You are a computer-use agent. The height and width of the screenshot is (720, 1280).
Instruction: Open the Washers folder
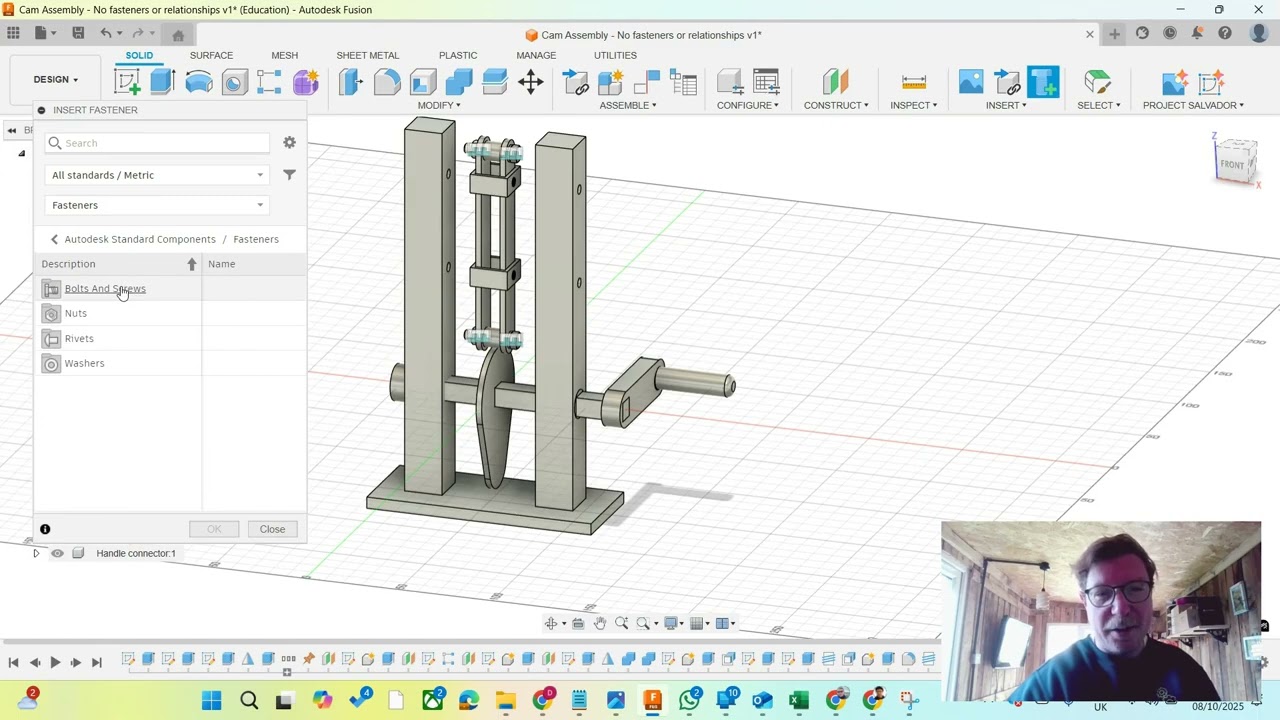point(84,363)
